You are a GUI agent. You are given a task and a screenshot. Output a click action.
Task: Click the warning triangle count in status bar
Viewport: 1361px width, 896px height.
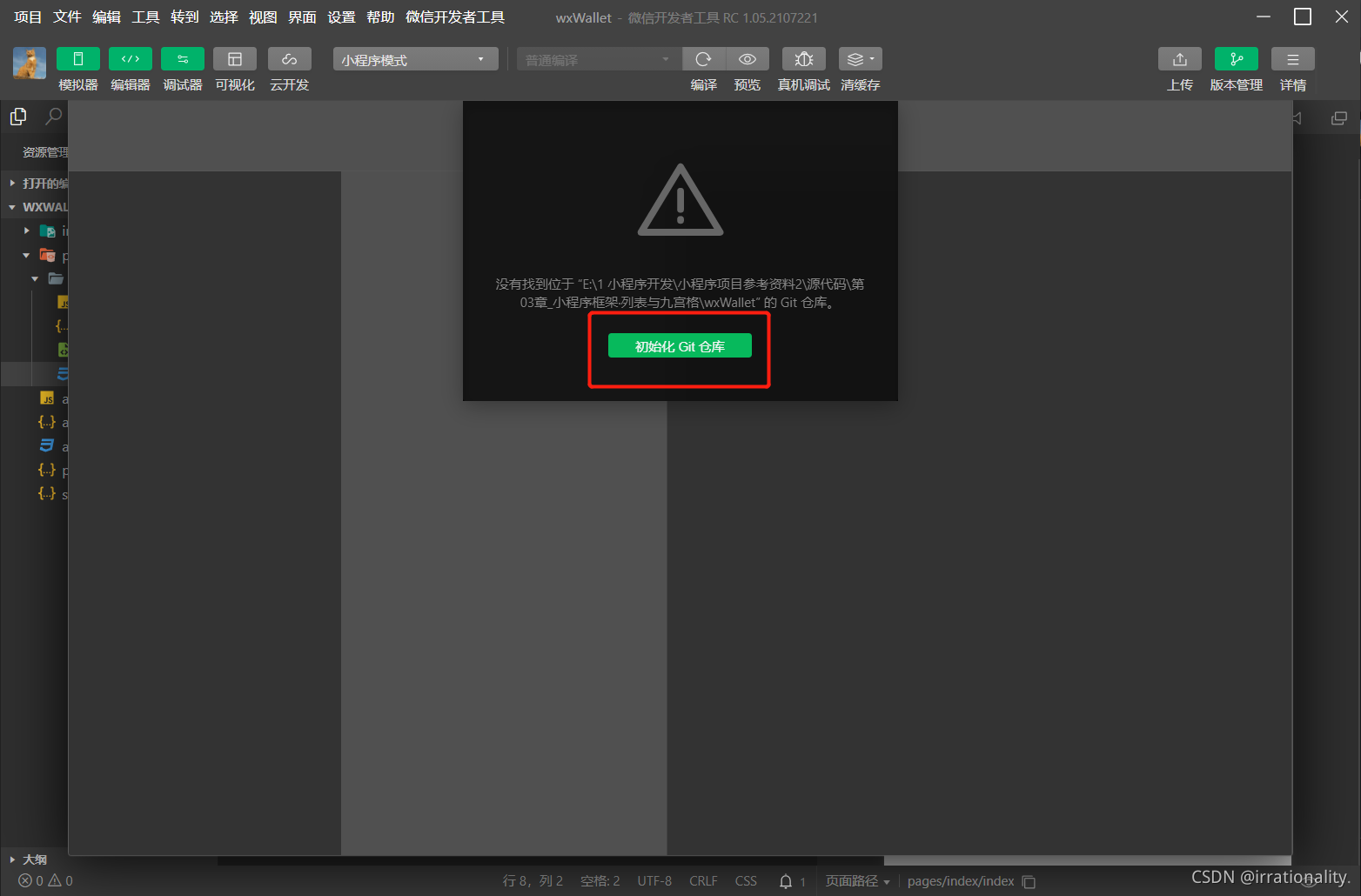pos(60,880)
